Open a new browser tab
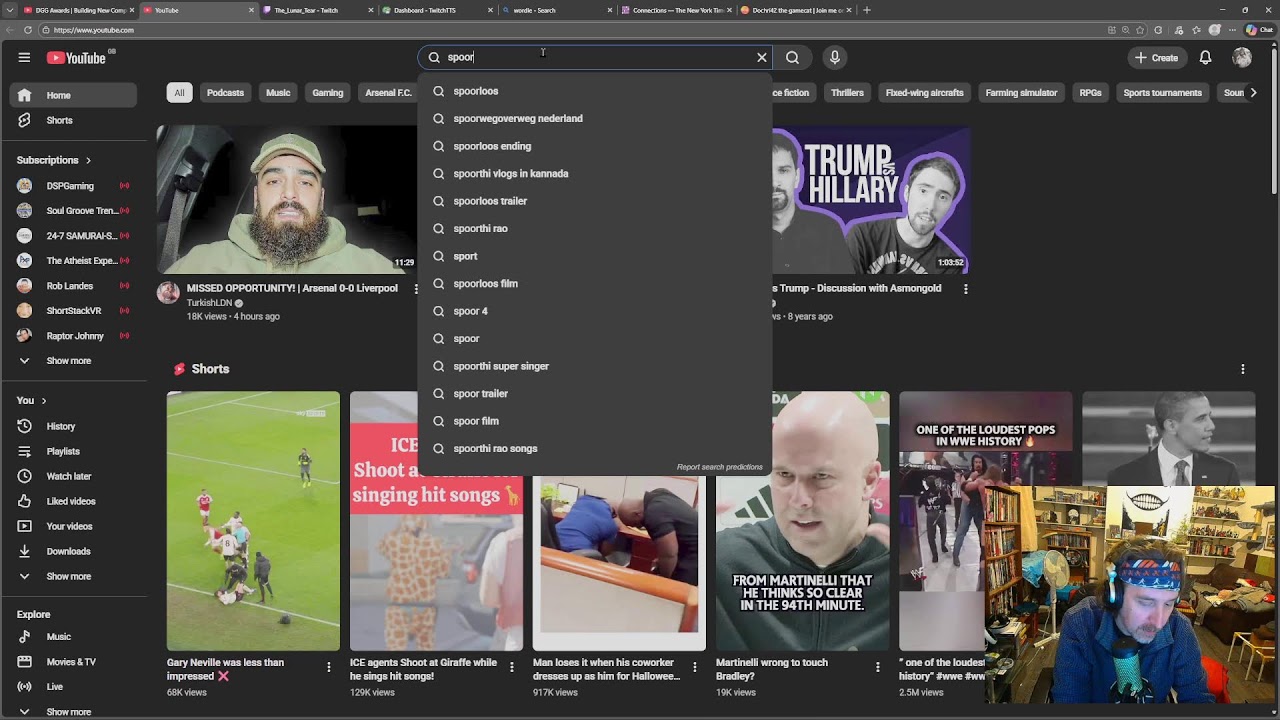 [866, 10]
